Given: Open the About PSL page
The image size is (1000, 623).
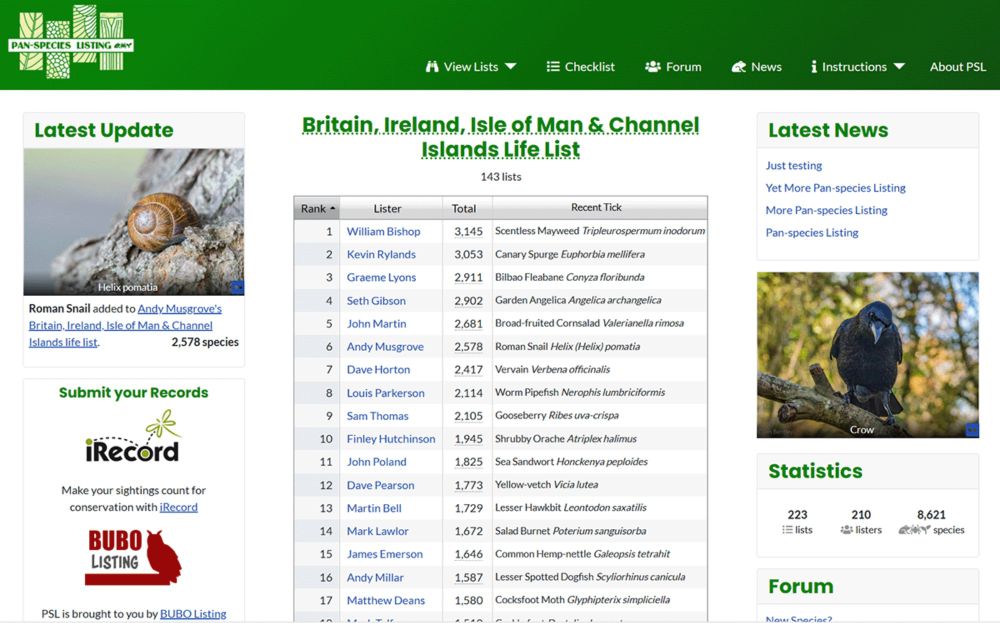Looking at the screenshot, I should coord(957,66).
